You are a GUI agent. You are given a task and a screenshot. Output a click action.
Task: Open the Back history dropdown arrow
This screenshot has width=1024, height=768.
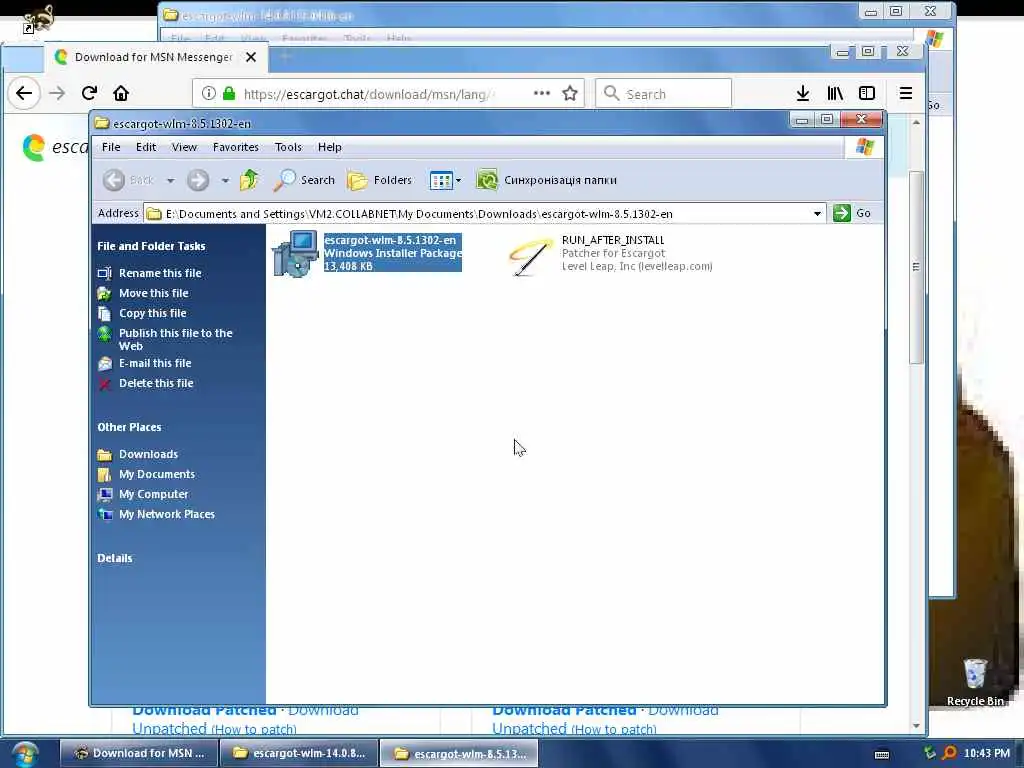170,180
